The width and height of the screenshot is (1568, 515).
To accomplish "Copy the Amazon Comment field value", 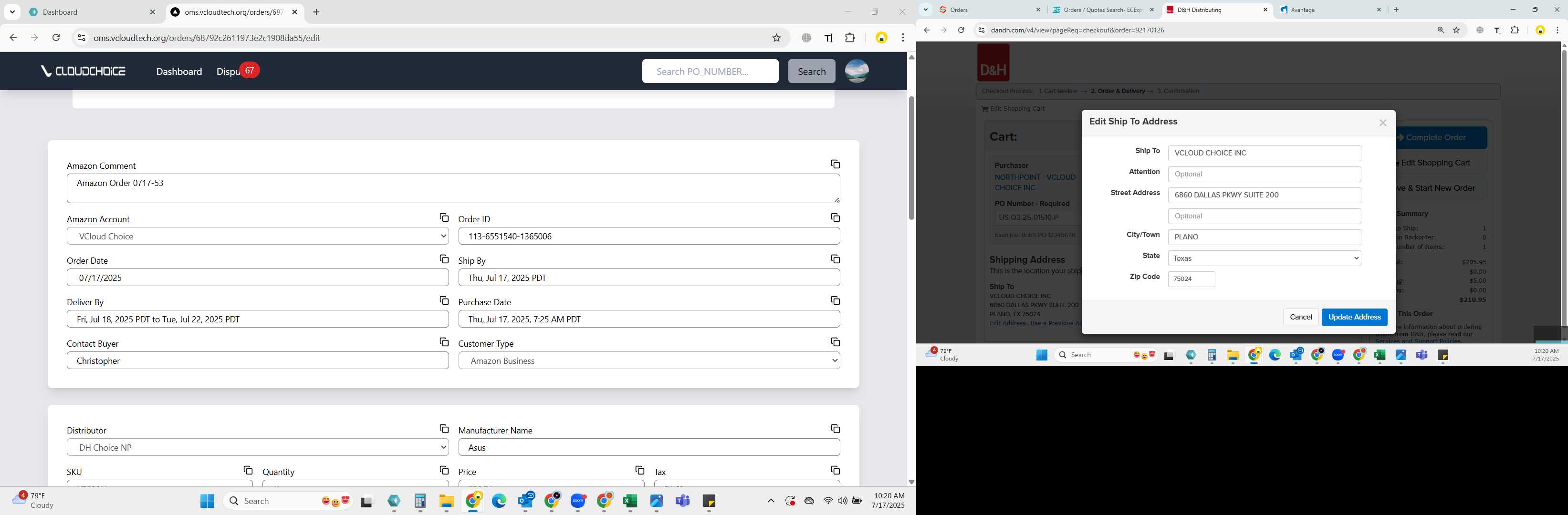I will (x=835, y=164).
